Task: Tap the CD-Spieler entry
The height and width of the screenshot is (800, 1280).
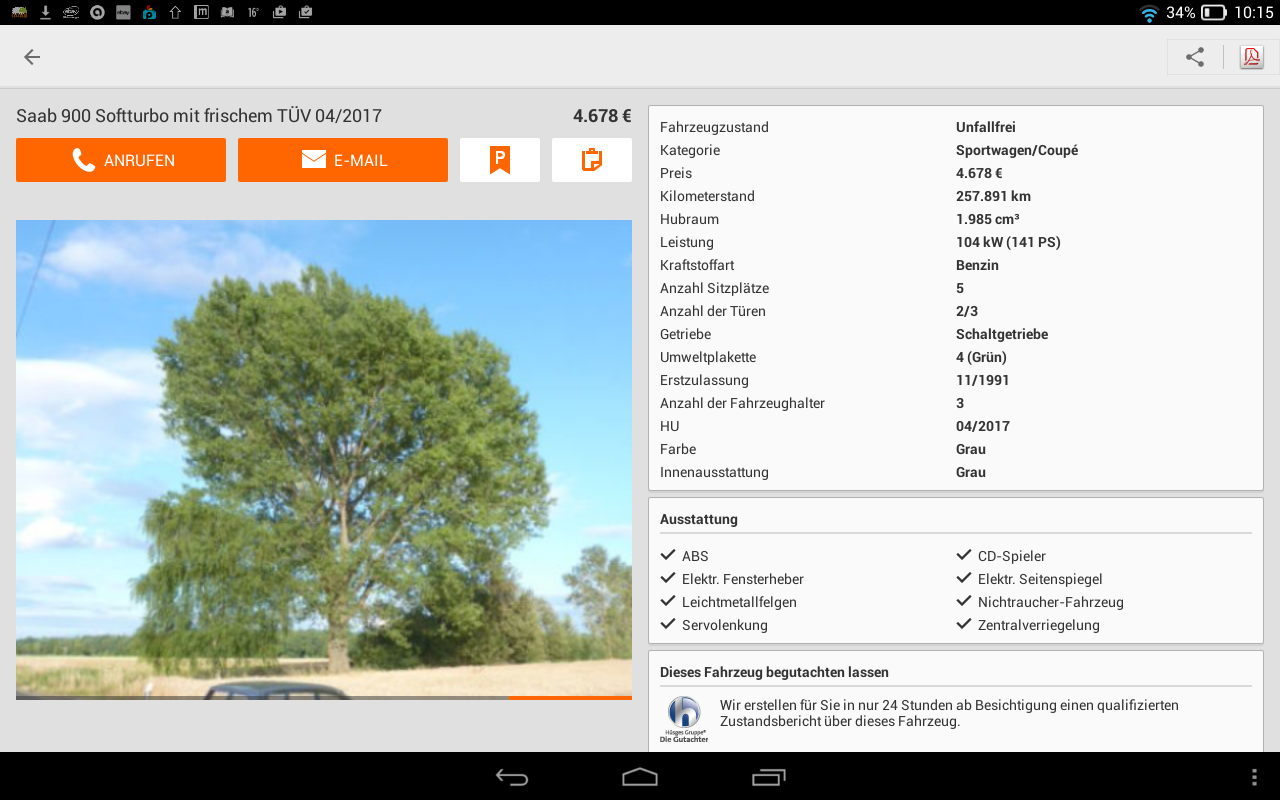Action: point(1001,556)
